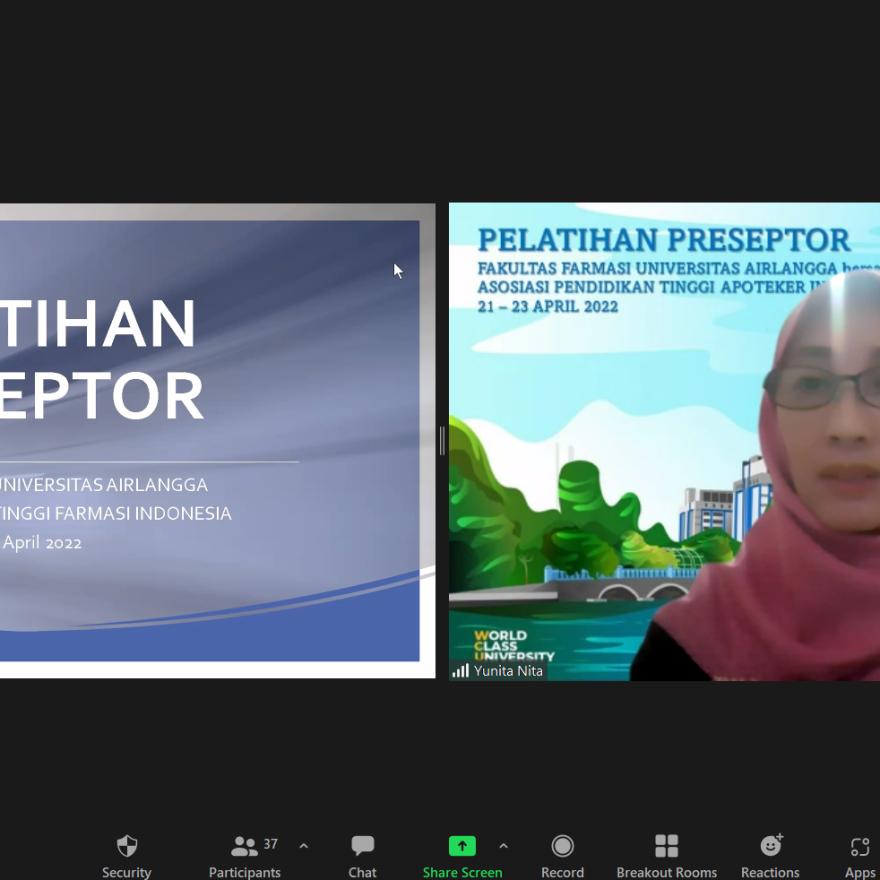This screenshot has width=880, height=880.
Task: Open Breakout Rooms grid icon
Action: [666, 846]
